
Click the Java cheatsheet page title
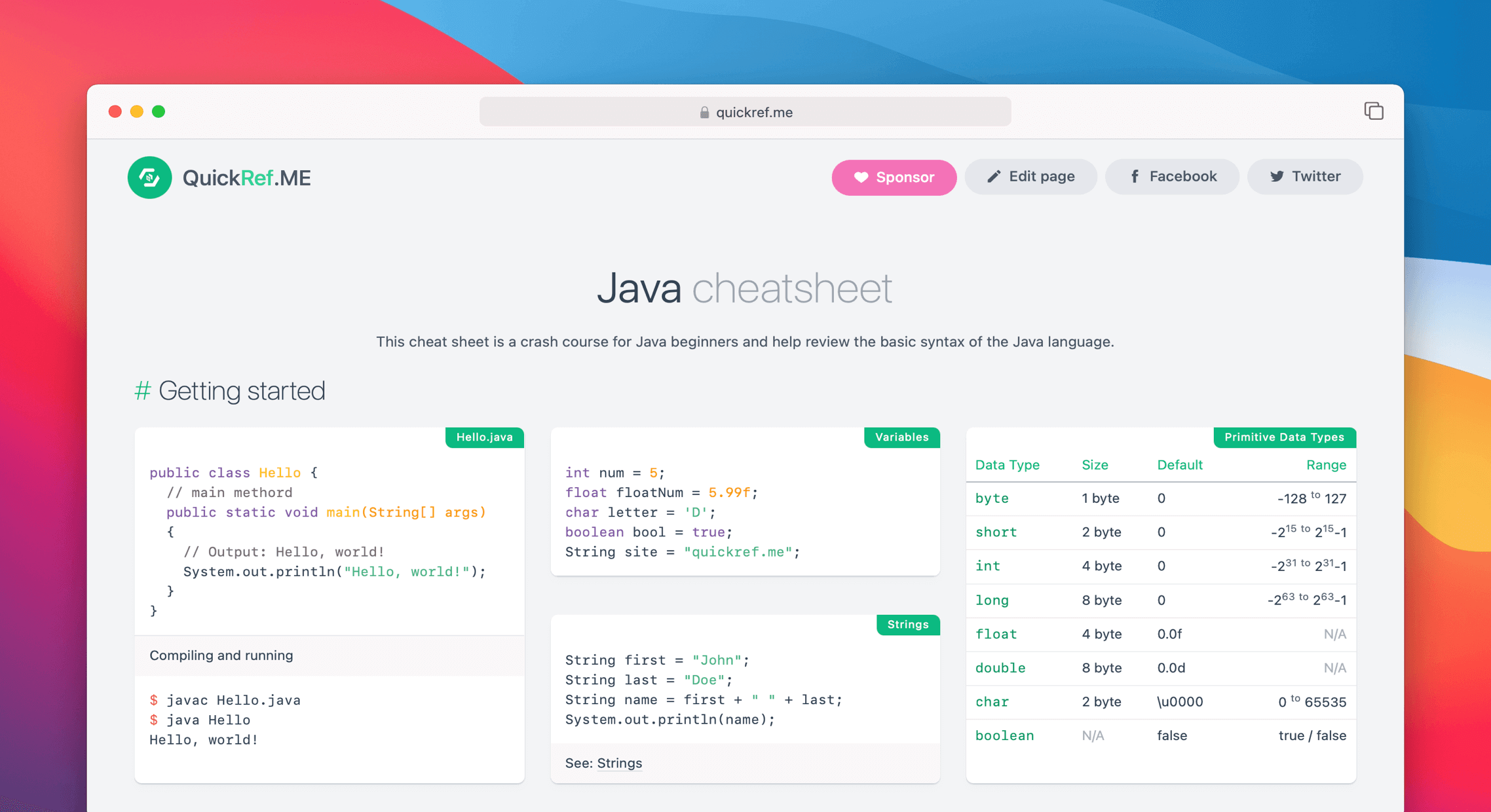745,287
